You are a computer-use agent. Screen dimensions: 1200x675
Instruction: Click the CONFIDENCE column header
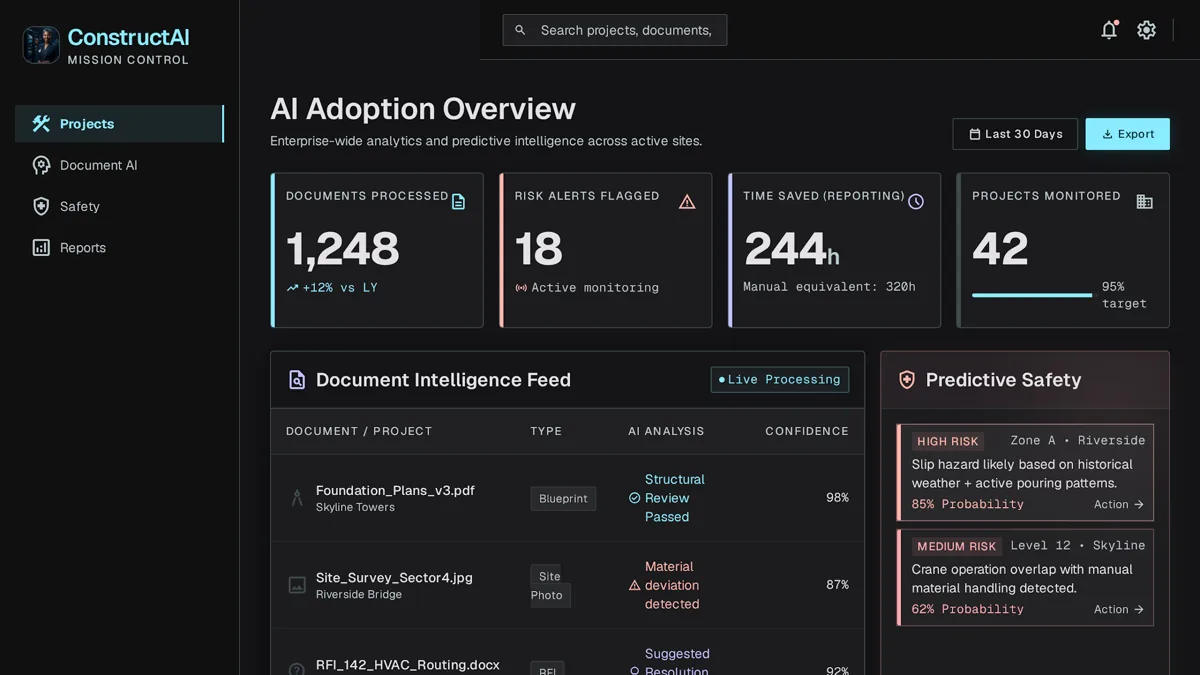pos(807,431)
